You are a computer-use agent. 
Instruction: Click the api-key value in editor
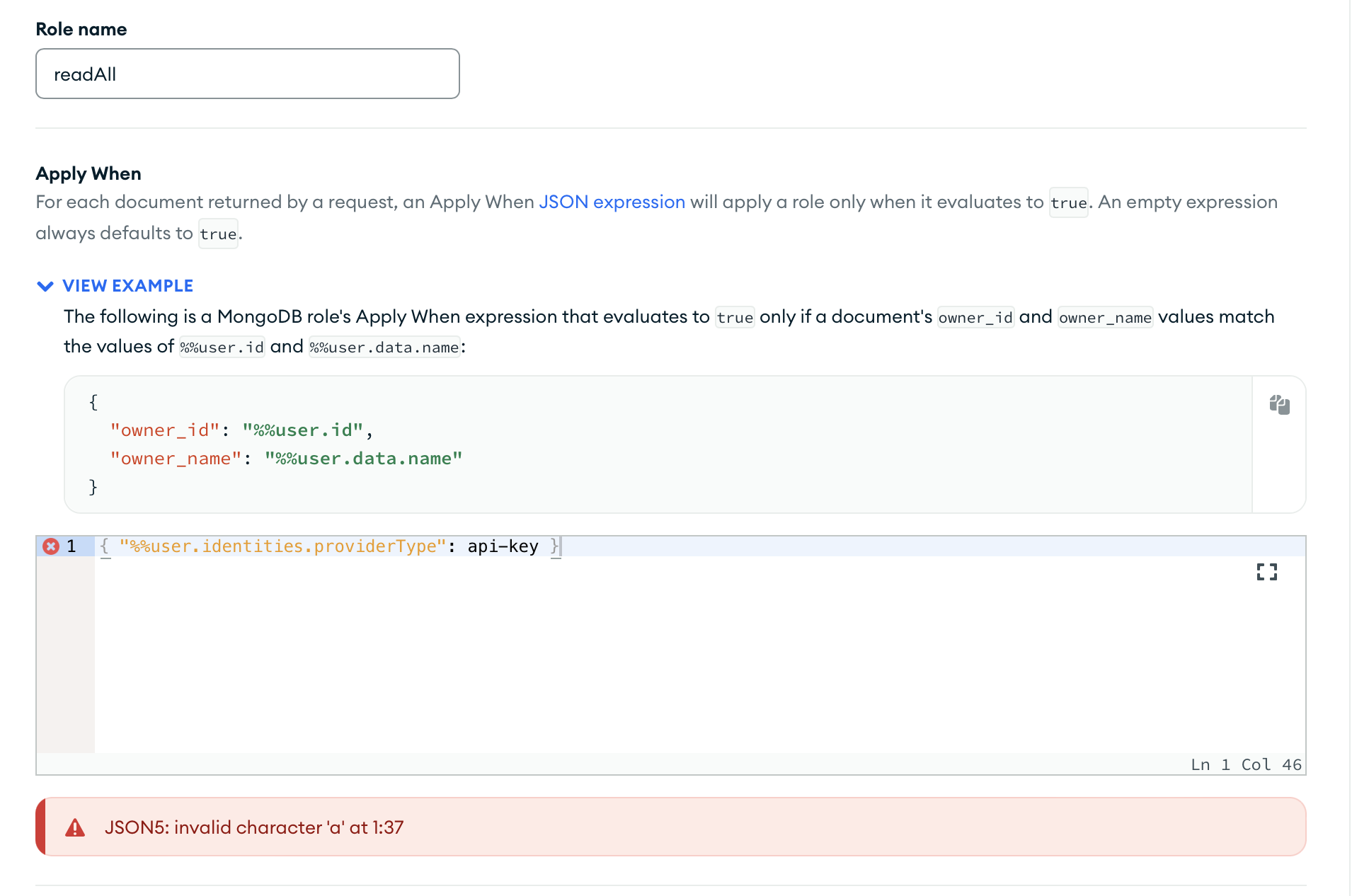click(x=503, y=546)
